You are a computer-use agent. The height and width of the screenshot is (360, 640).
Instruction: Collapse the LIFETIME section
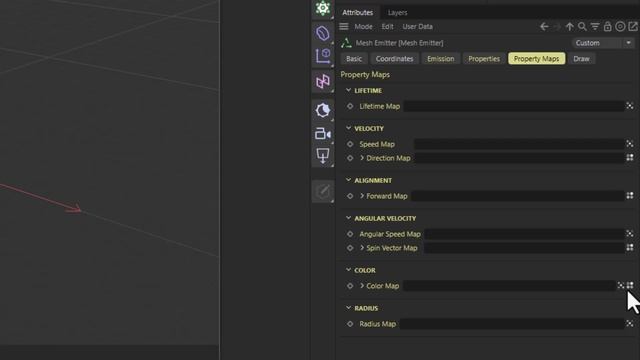348,90
